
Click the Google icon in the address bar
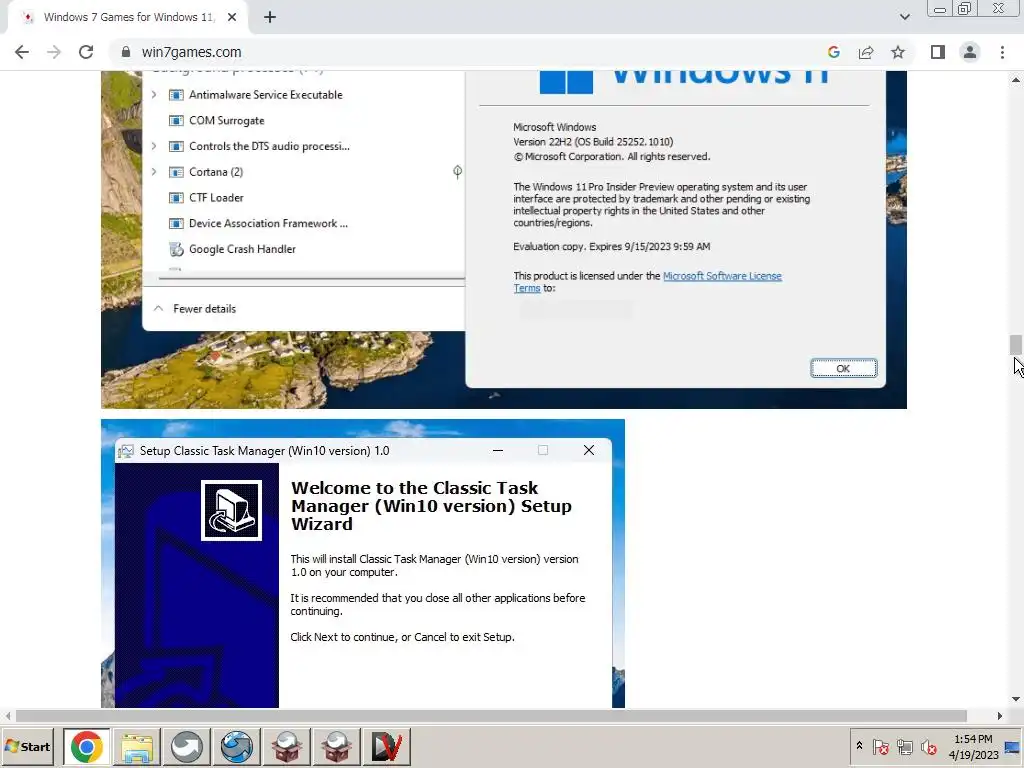833,52
